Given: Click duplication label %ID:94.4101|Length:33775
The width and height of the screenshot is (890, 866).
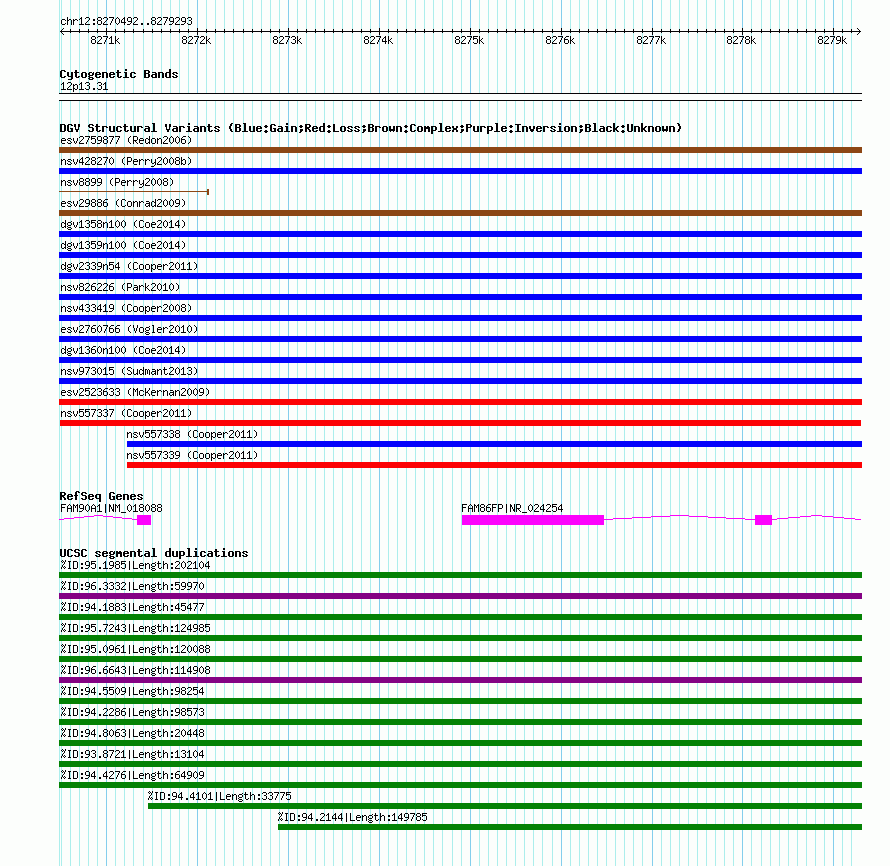Looking at the screenshot, I should (x=220, y=796).
